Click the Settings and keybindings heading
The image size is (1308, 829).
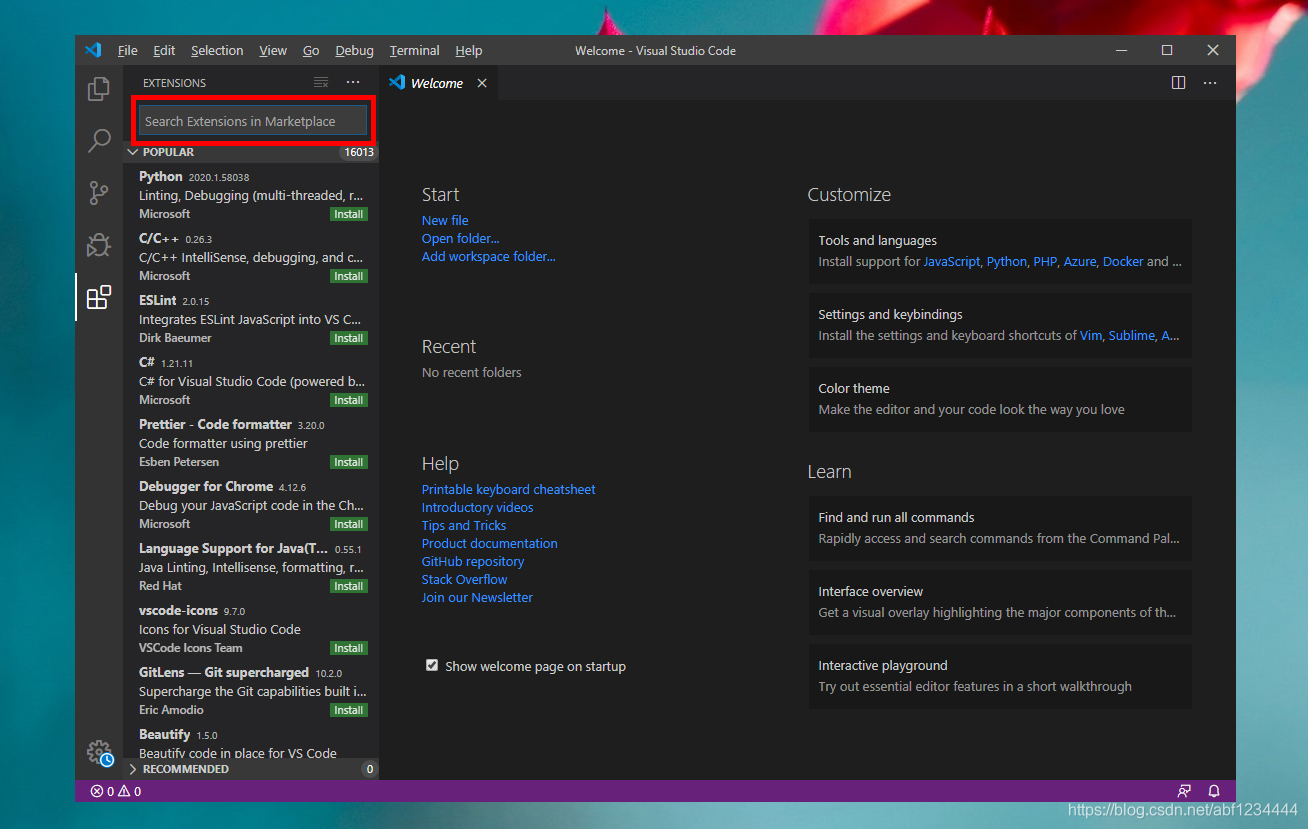[890, 314]
